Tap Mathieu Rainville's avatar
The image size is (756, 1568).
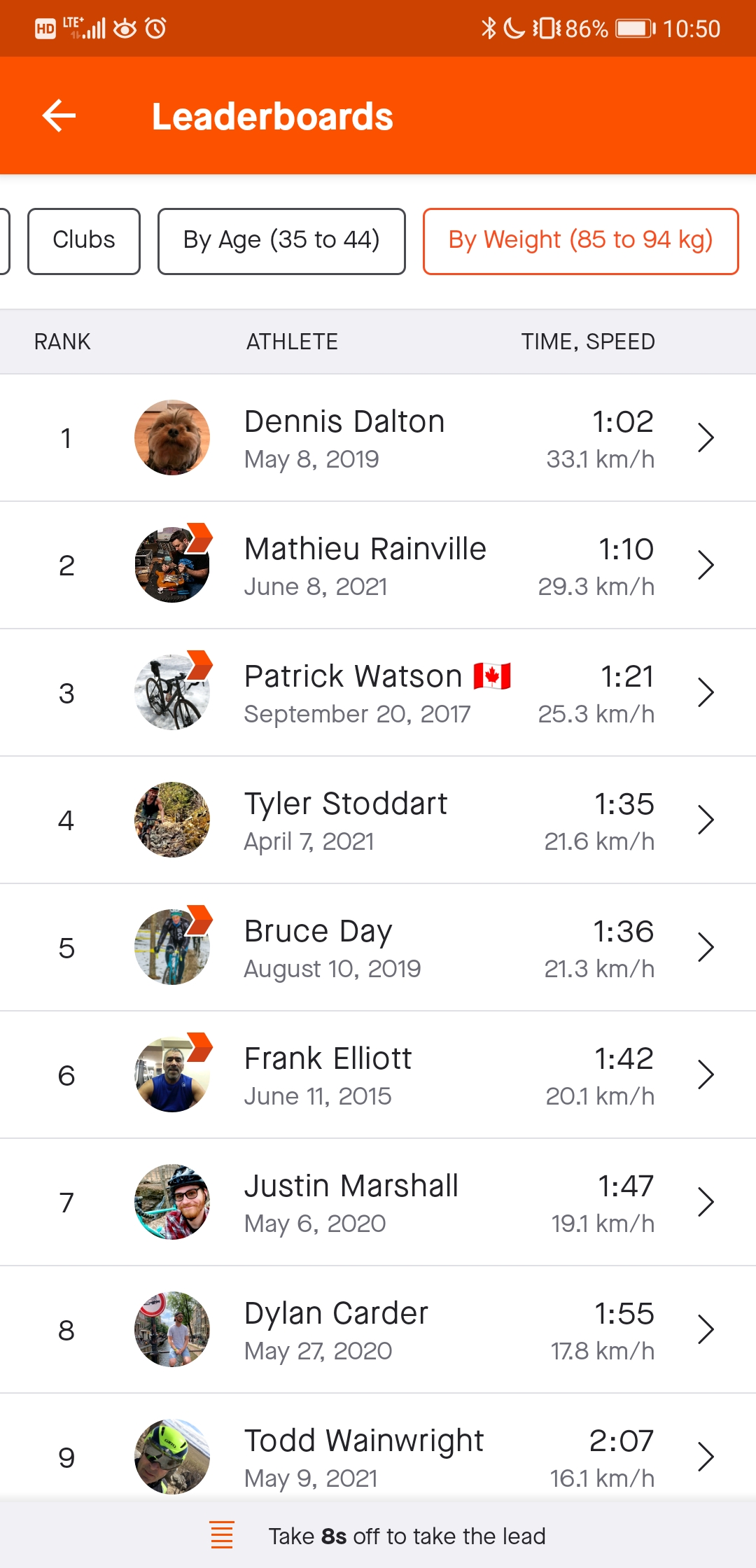[172, 565]
